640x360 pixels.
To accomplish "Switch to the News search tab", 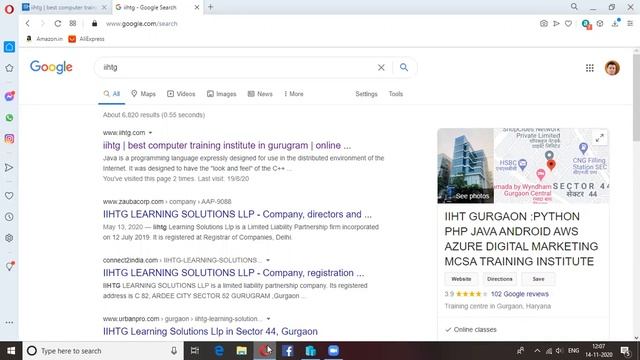I will [260, 94].
